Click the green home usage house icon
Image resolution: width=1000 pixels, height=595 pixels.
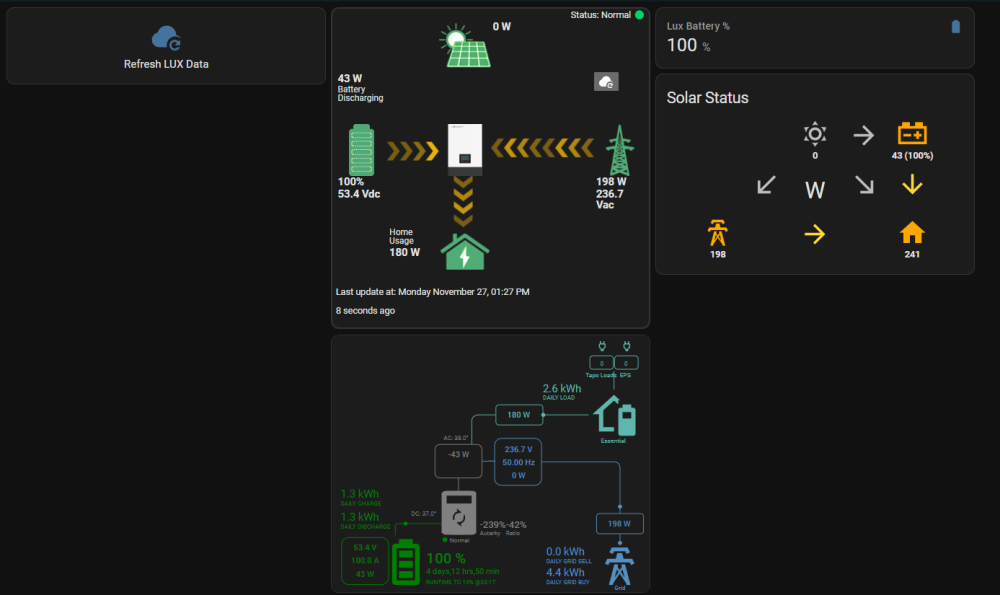[465, 252]
